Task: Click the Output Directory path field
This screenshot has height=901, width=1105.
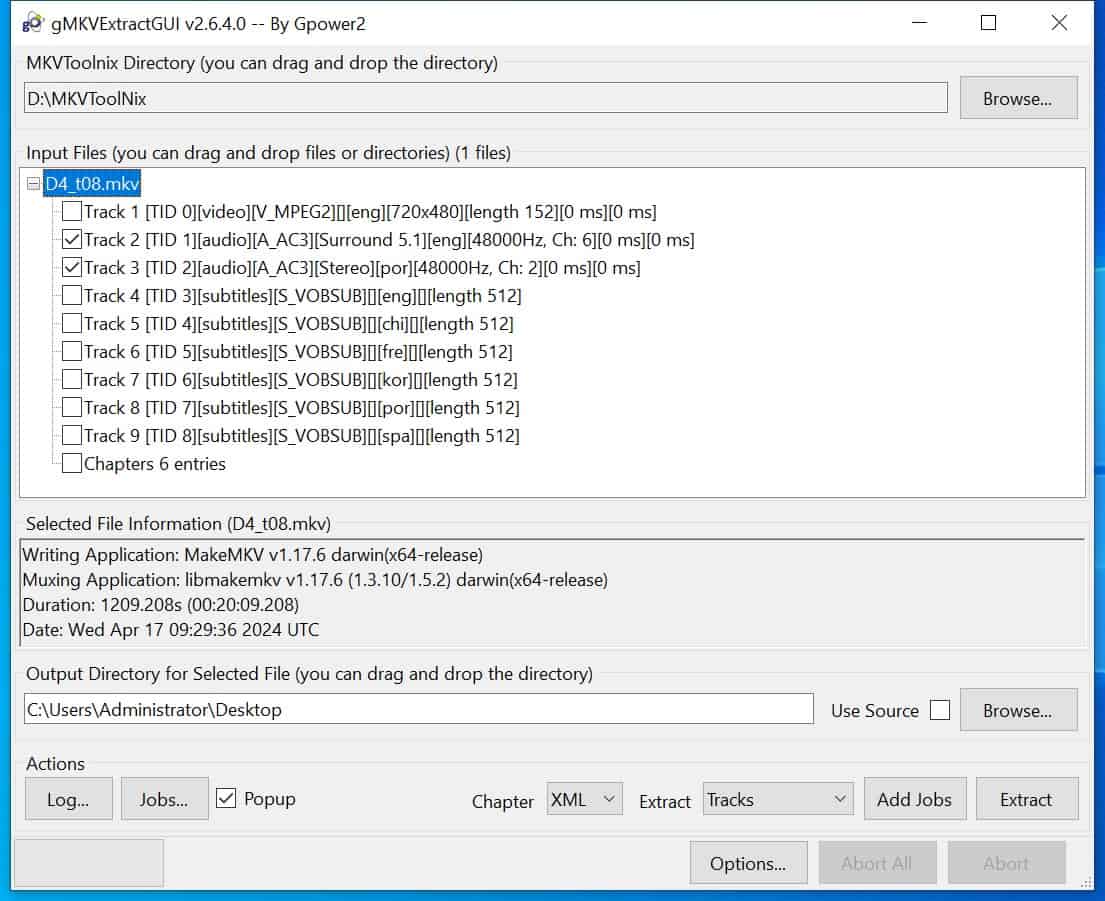Action: pos(418,710)
